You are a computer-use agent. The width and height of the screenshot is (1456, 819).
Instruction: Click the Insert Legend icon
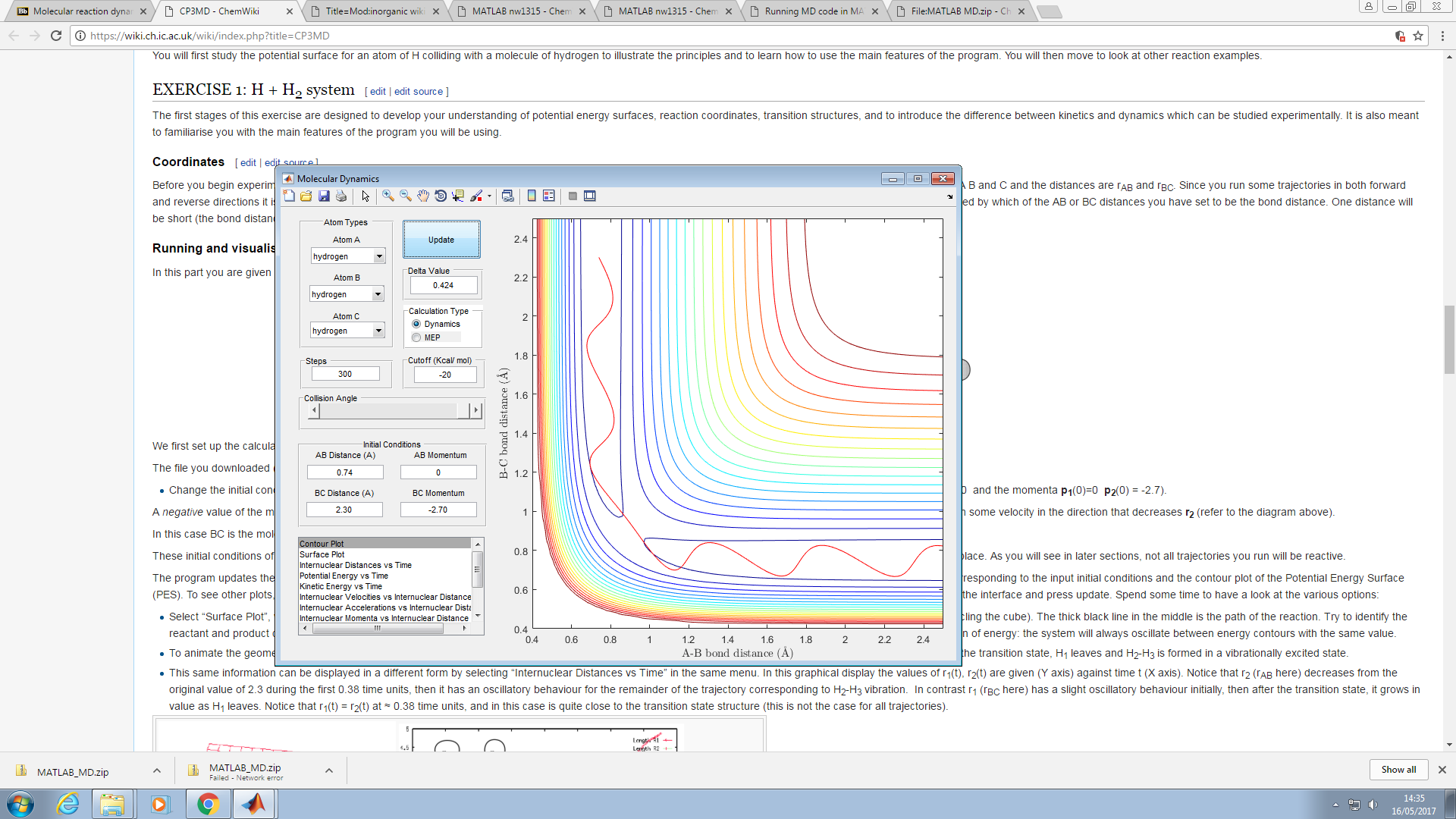549,196
